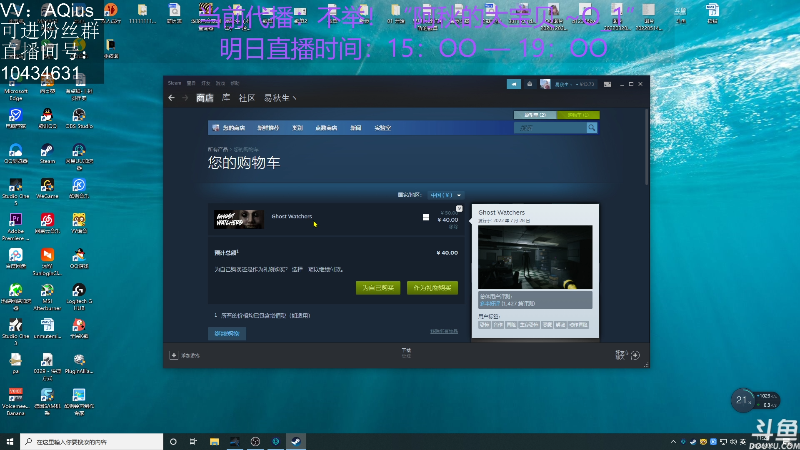Click the plus icon for adding a game
The image size is (800, 450).
[x=173, y=355]
